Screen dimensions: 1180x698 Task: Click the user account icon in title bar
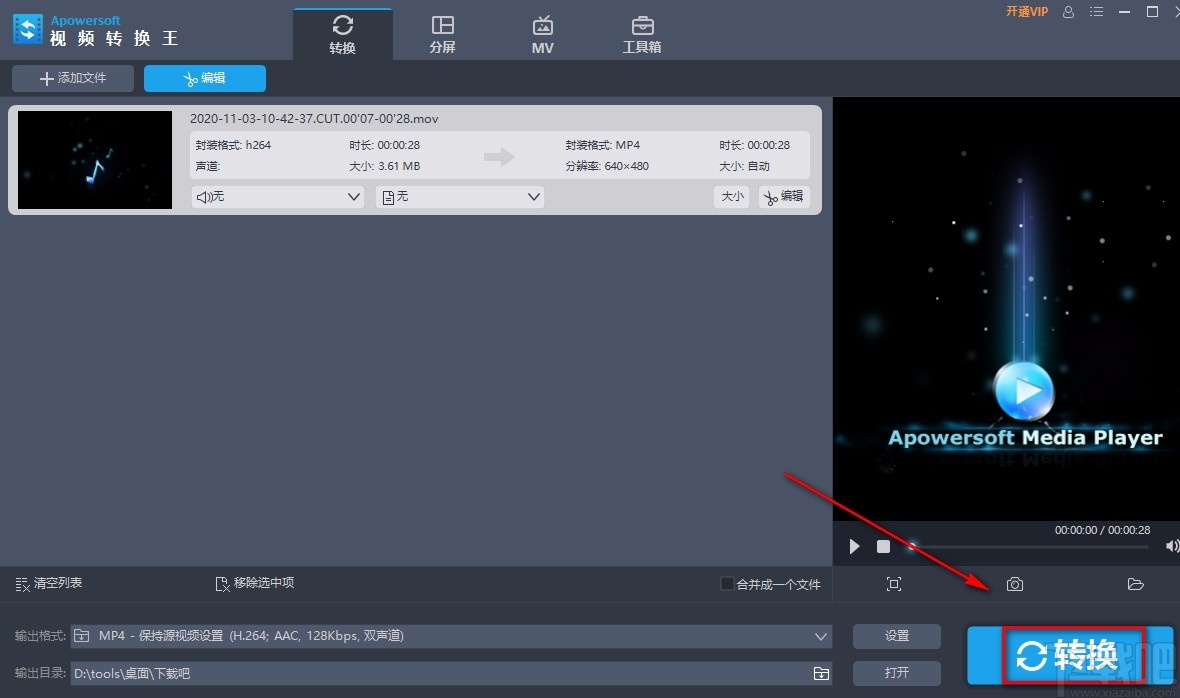(x=1068, y=12)
